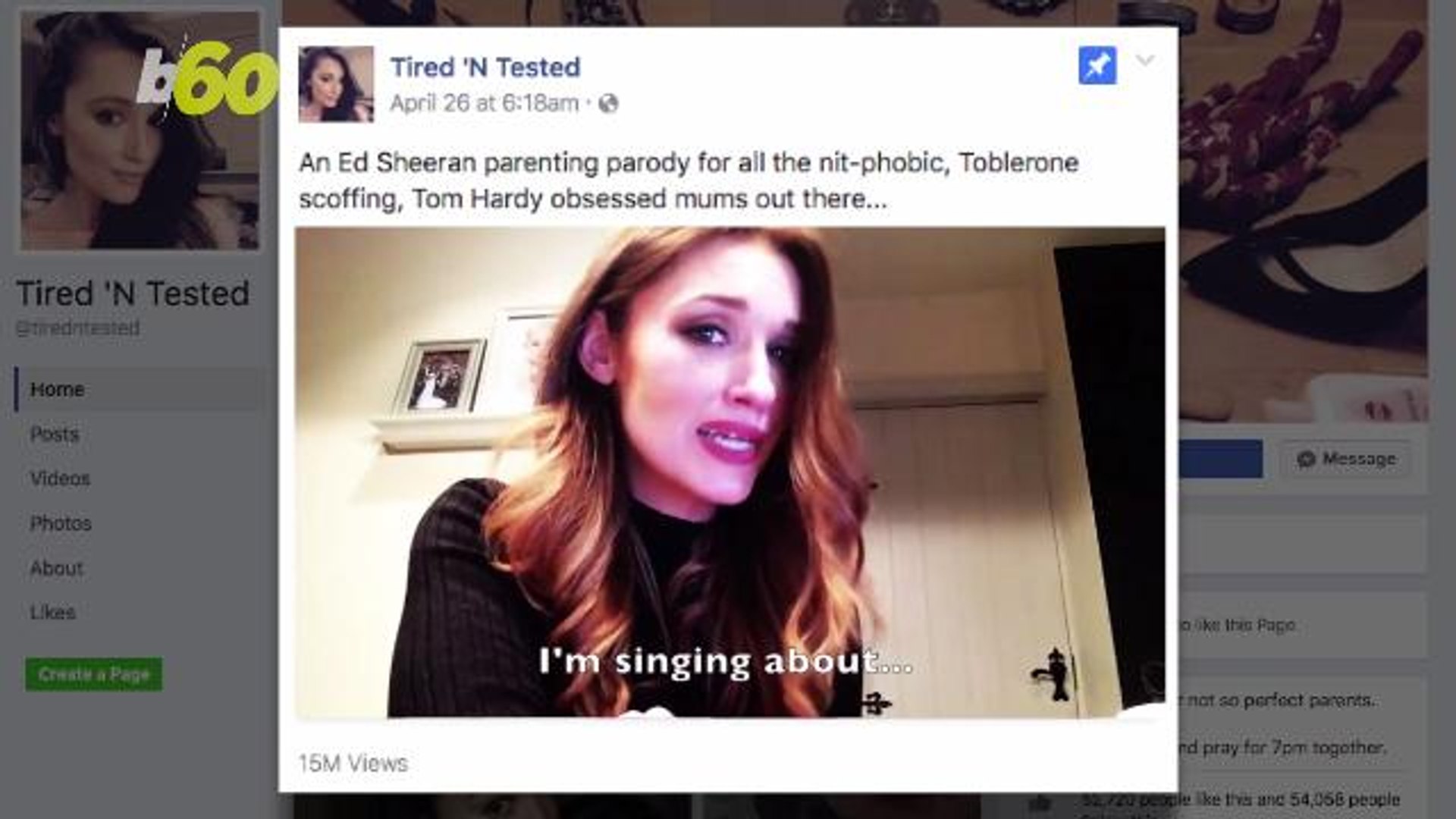Select About in the page sidebar
Image resolution: width=1456 pixels, height=819 pixels.
57,568
